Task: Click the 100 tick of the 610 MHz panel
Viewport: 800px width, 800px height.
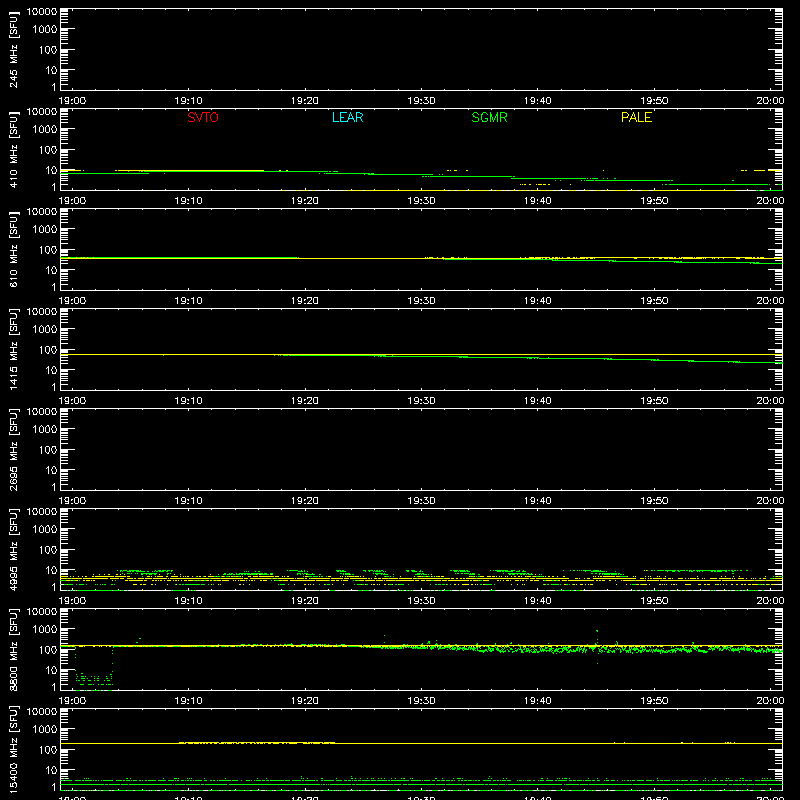Action: point(48,250)
